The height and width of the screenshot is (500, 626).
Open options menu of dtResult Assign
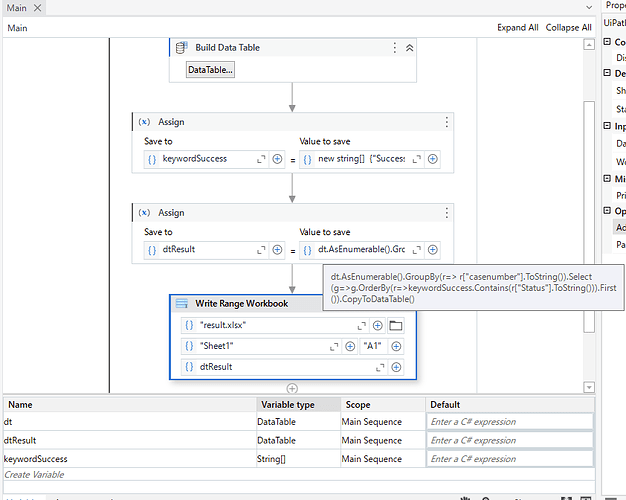pos(446,212)
